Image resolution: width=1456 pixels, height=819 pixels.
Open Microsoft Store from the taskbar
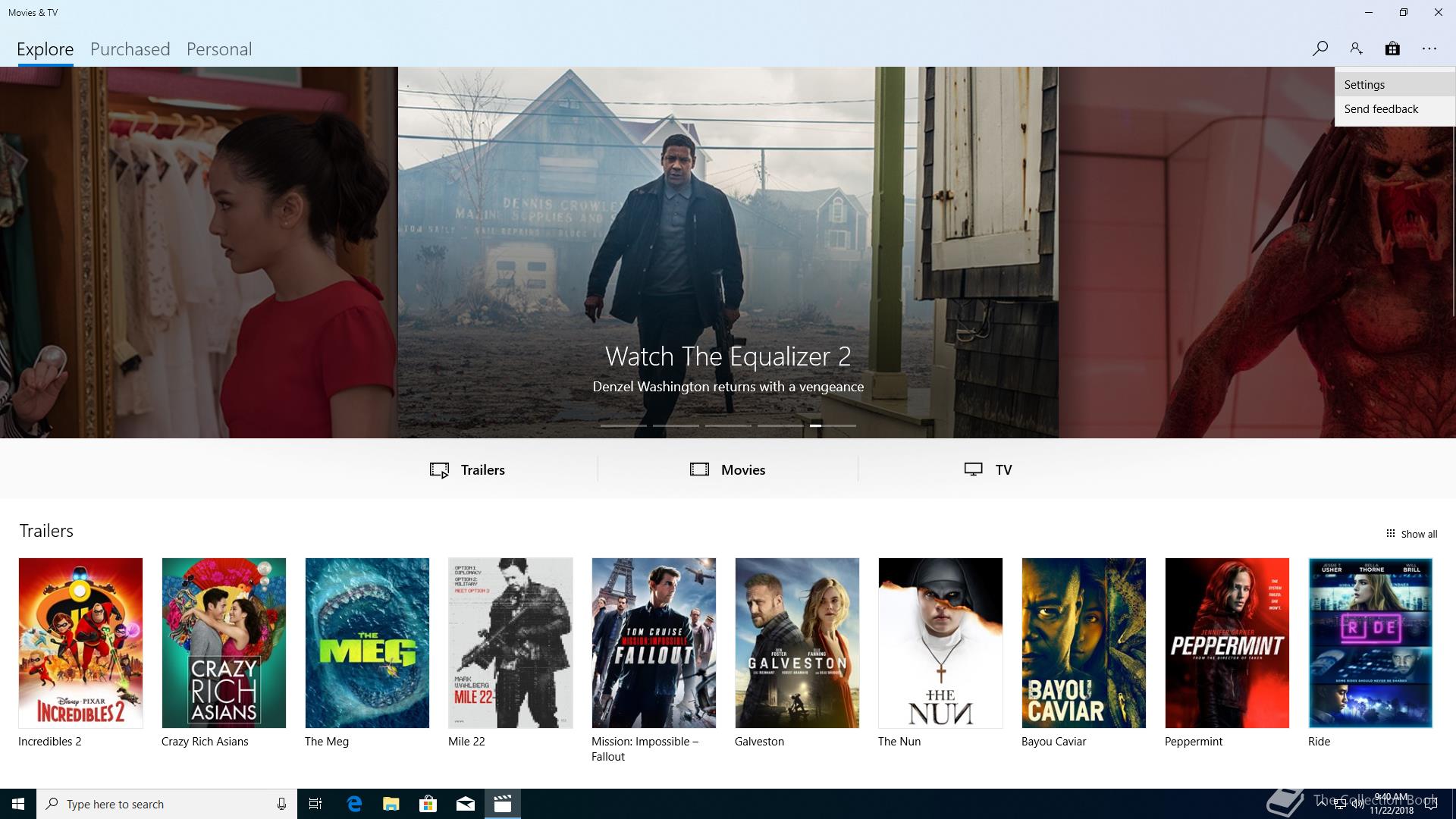click(x=428, y=804)
